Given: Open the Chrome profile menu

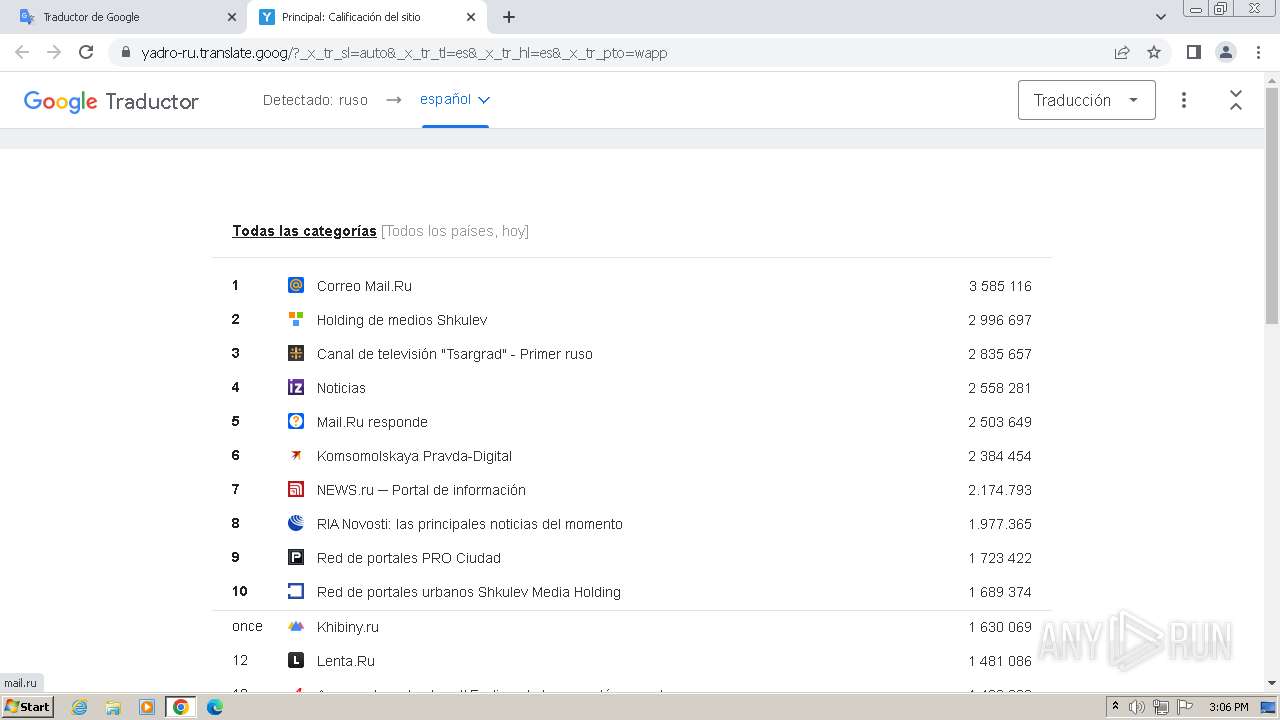Looking at the screenshot, I should (1225, 52).
